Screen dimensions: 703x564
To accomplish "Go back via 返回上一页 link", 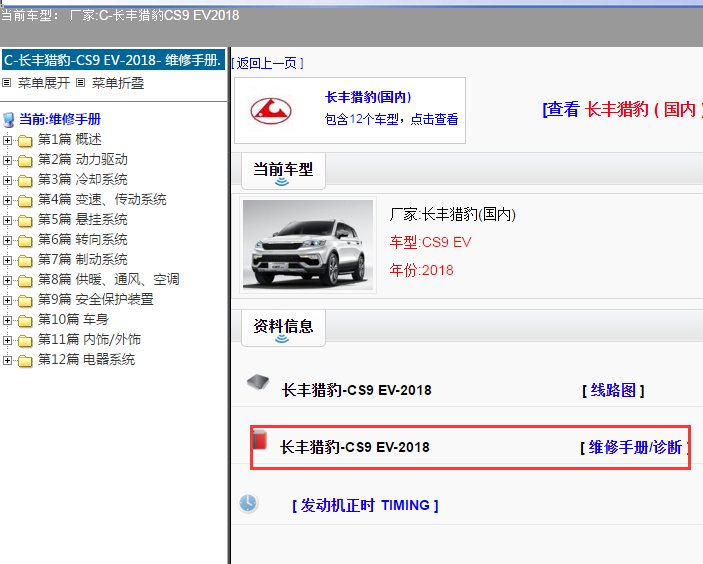I will tap(267, 63).
